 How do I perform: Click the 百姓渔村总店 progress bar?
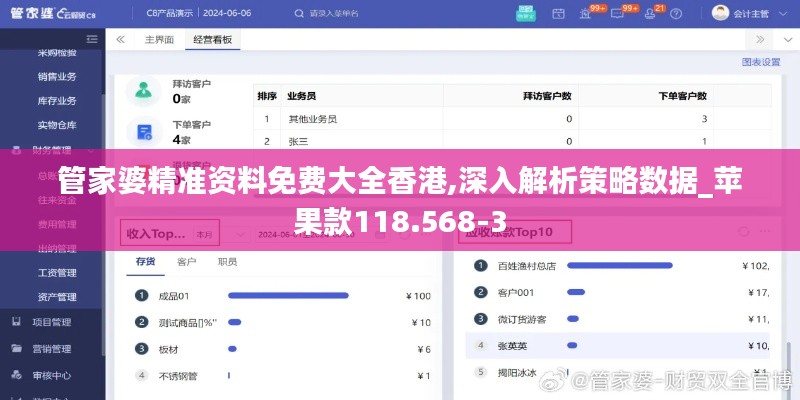pos(619,265)
